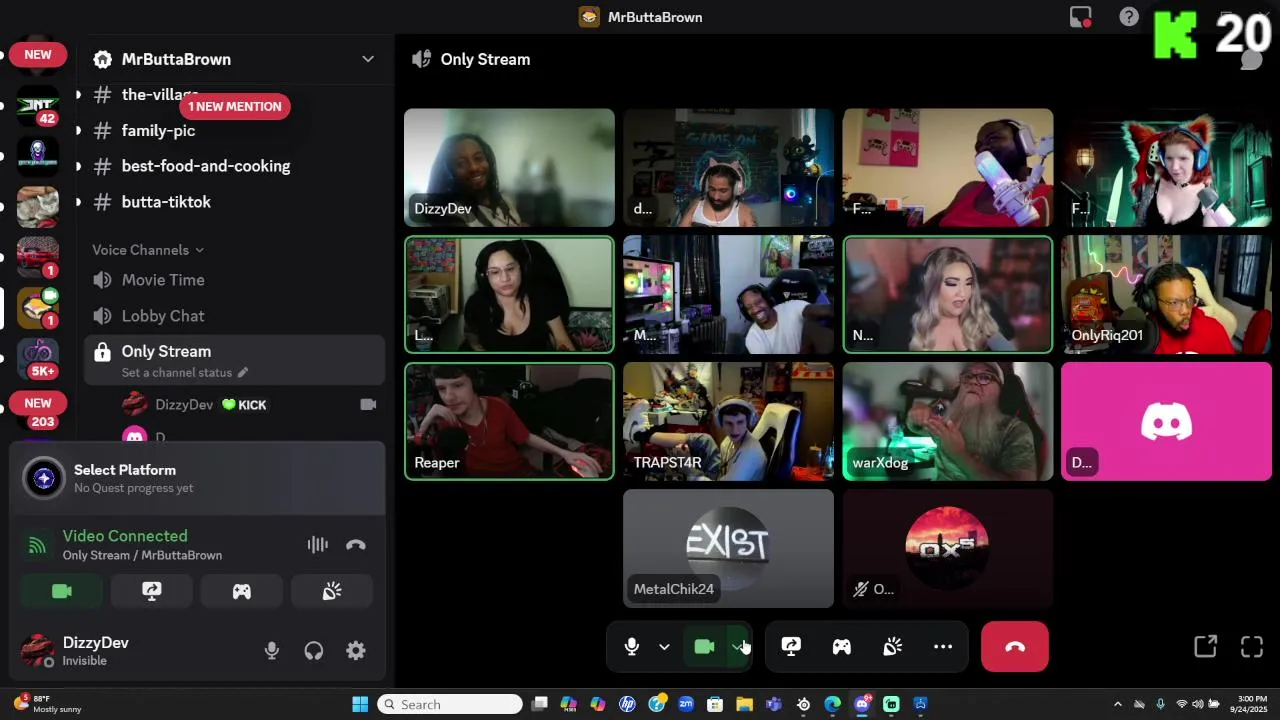
Task: Open weather widget showing 88°F
Action: [47, 704]
